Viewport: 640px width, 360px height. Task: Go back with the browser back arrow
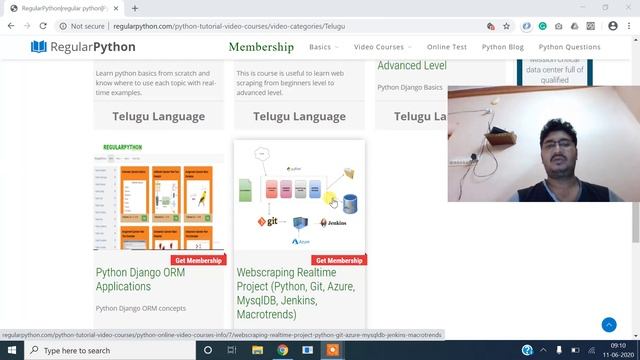pyautogui.click(x=11, y=26)
